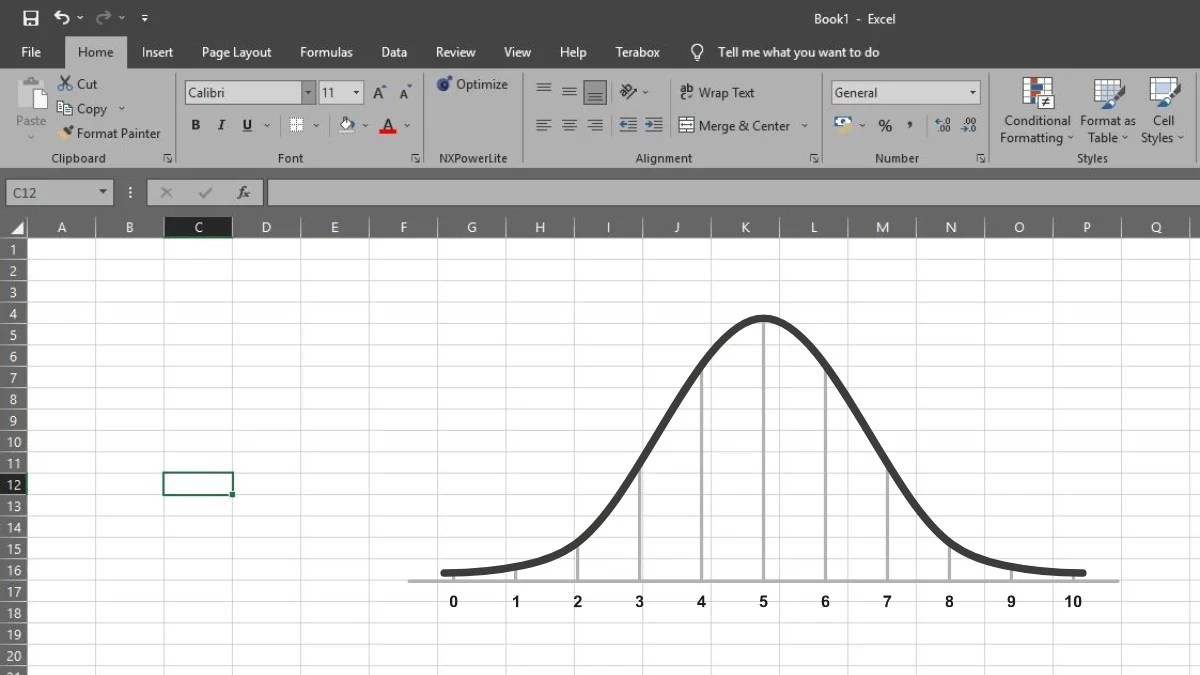1200x675 pixels.
Task: Click the Cut icon
Action: coord(68,84)
